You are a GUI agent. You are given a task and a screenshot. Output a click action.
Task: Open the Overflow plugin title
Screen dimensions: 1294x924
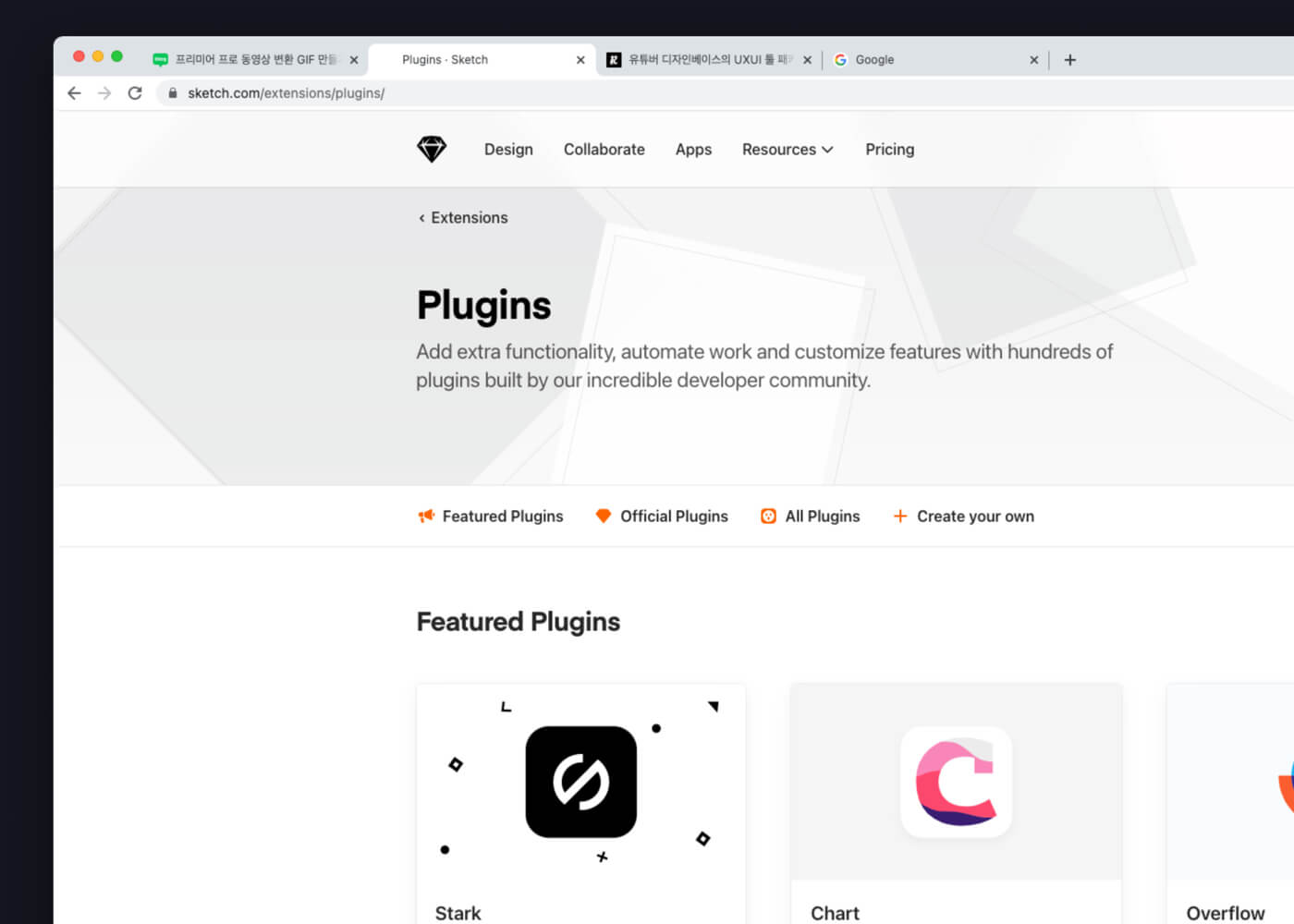click(1225, 913)
